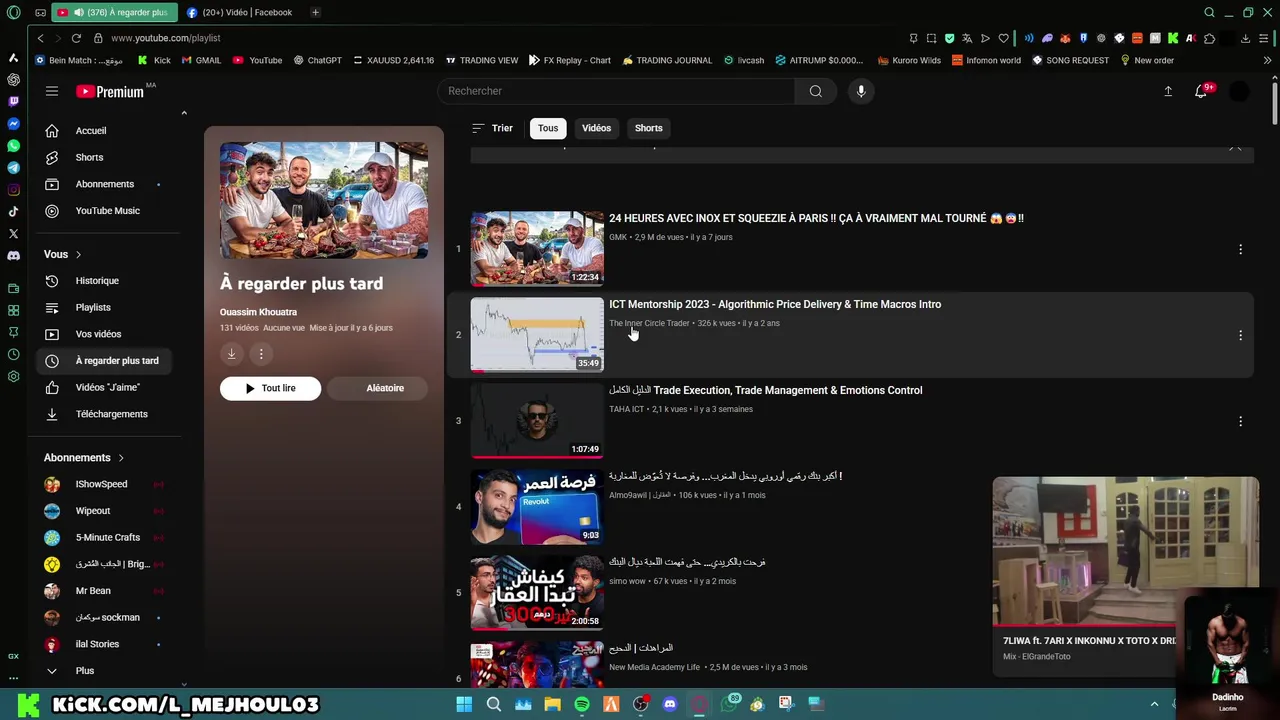This screenshot has height=720, width=1280.
Task: Open the browser extensions puzzle icon
Action: click(1209, 38)
